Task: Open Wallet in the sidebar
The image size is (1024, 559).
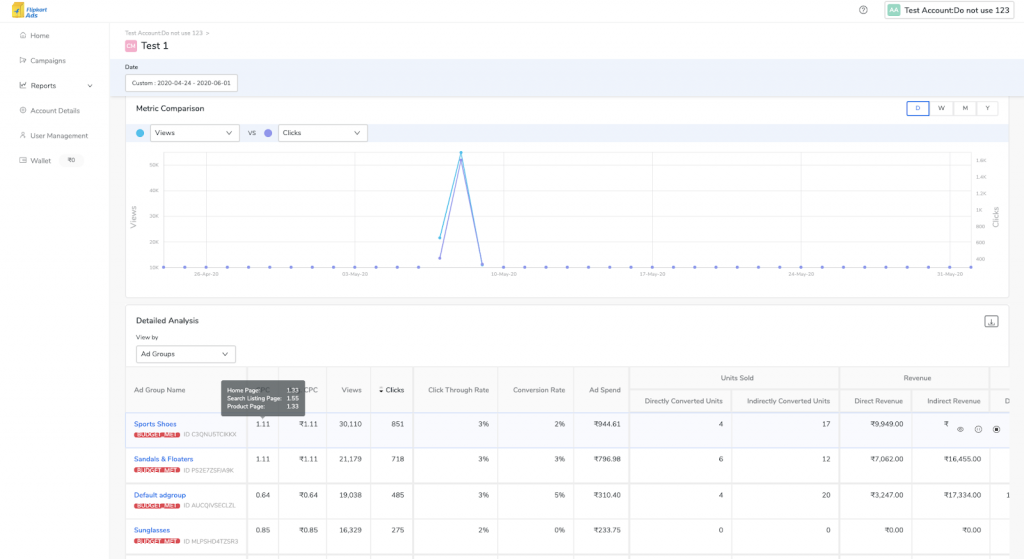Action: coord(40,160)
